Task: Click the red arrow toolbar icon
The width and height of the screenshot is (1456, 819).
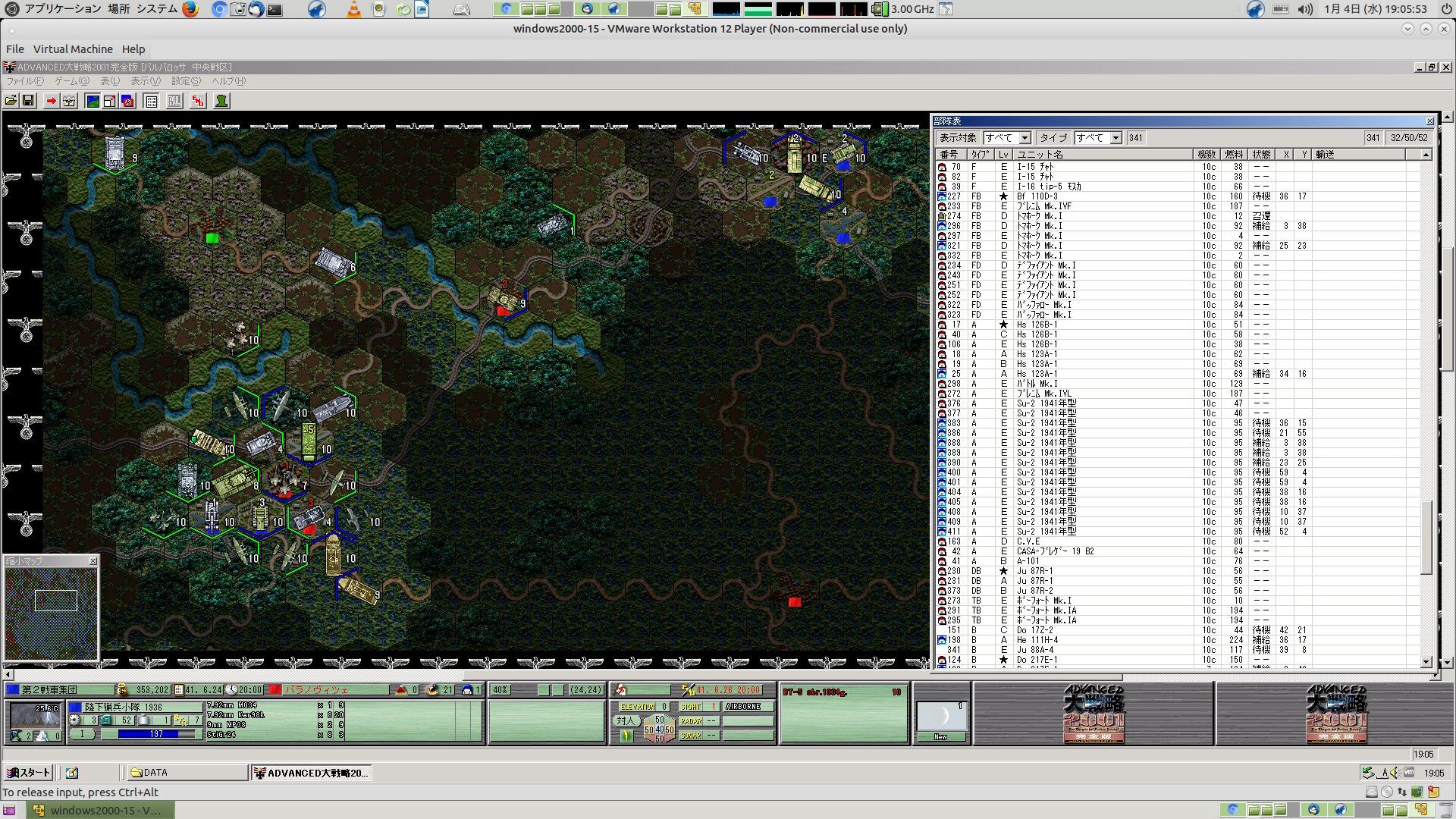Action: (51, 101)
